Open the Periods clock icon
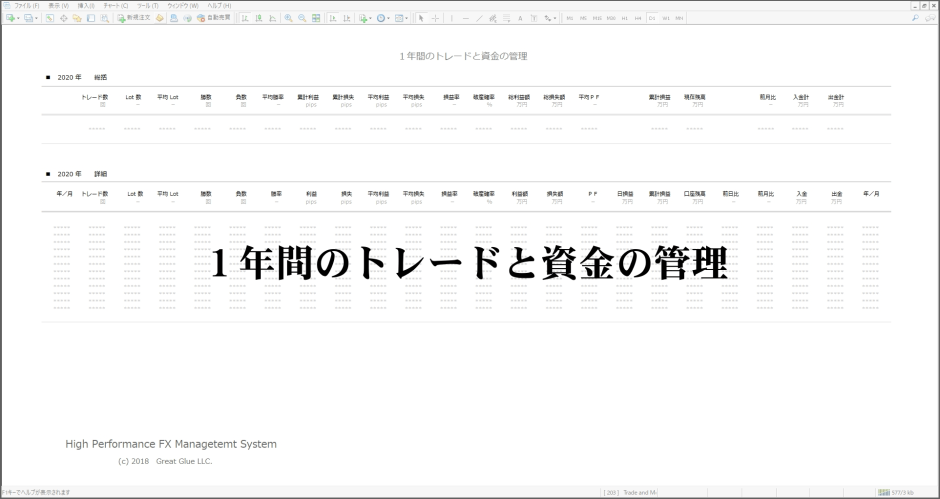This screenshot has height=499, width=940. pyautogui.click(x=381, y=18)
